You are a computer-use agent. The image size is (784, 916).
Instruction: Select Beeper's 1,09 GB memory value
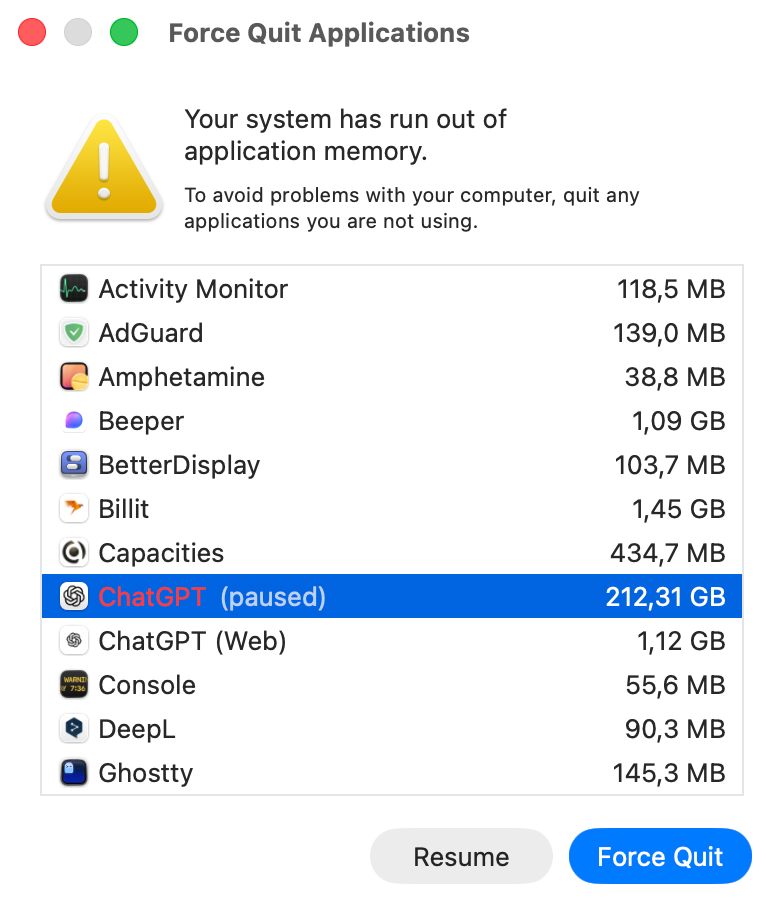click(678, 422)
